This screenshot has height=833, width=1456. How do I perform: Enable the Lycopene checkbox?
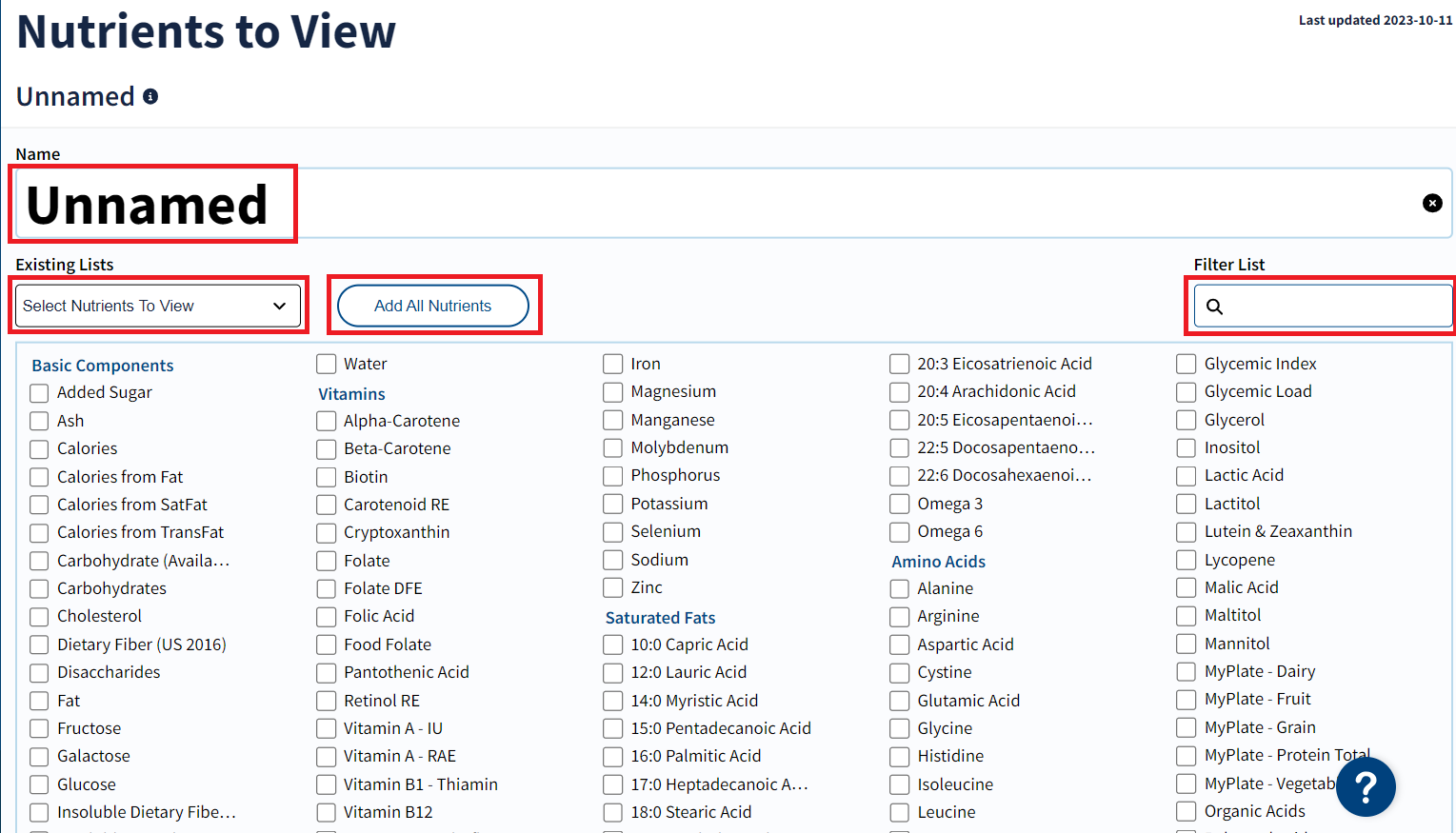1186,560
